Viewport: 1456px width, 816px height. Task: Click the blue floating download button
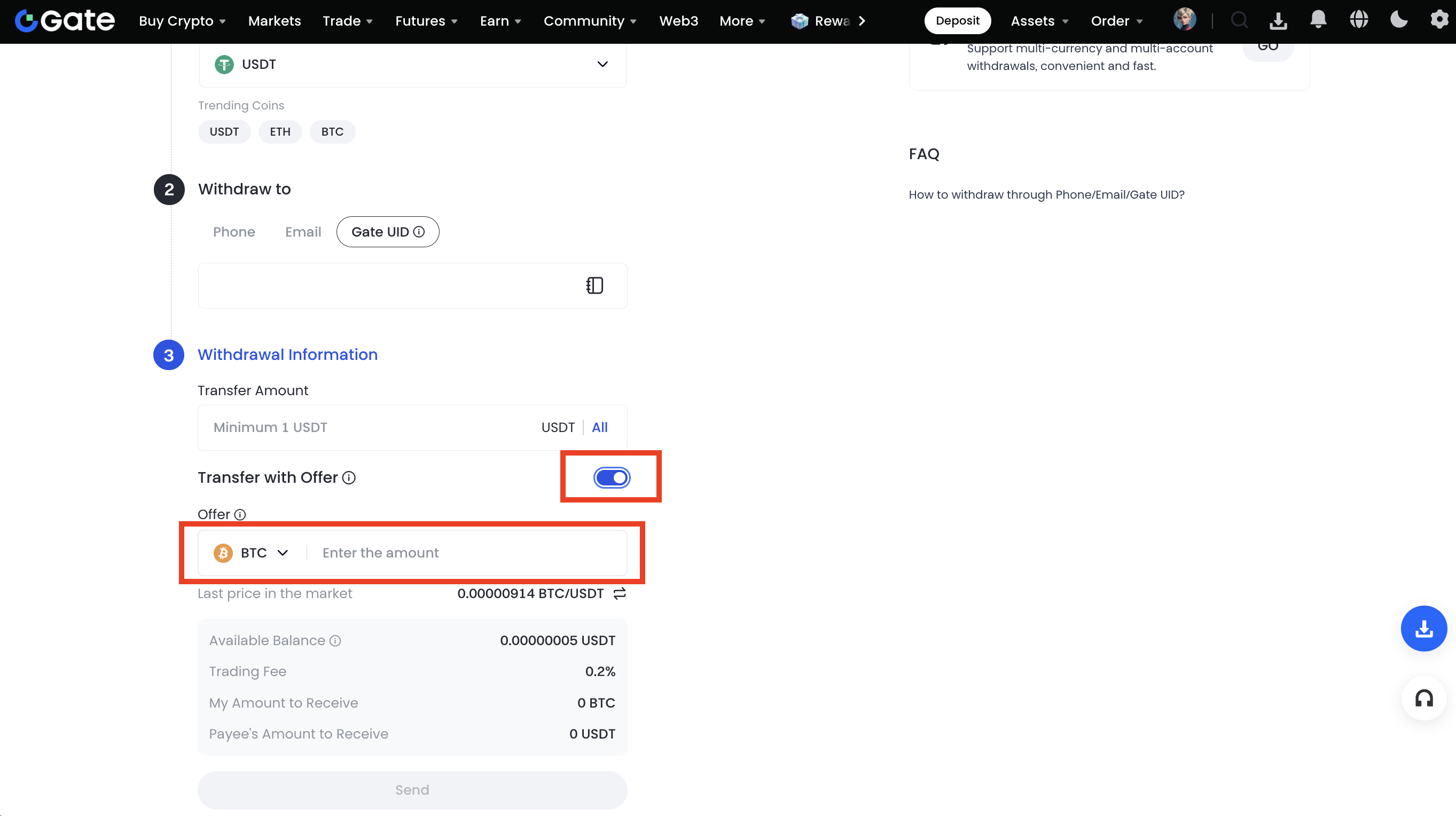tap(1423, 629)
